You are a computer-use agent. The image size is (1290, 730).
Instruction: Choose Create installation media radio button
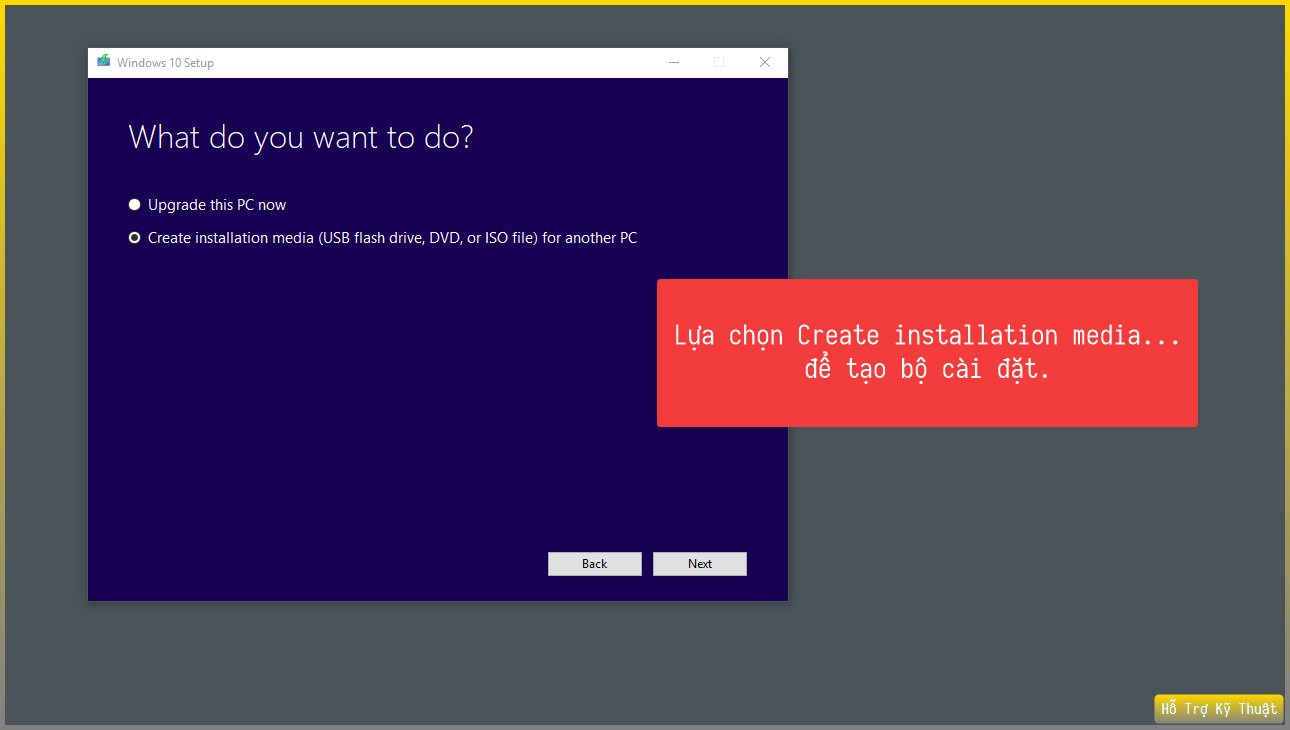[x=135, y=238]
